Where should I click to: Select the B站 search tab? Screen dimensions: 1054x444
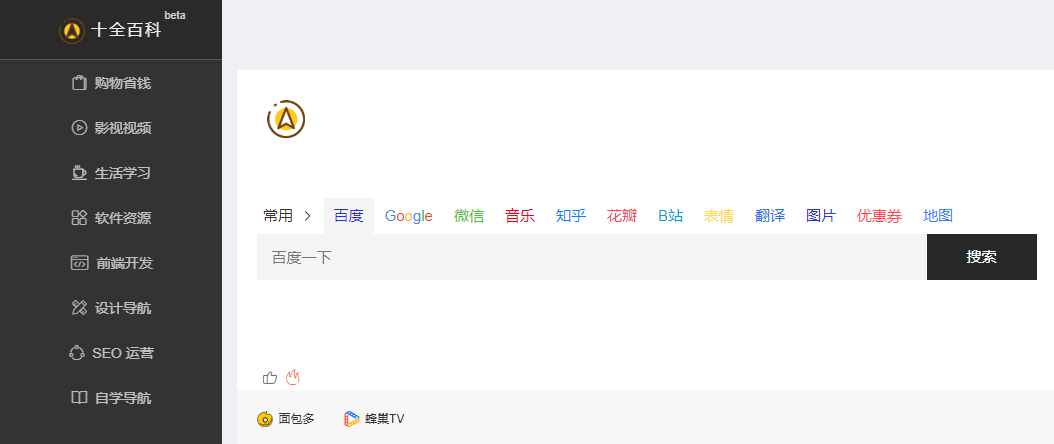click(x=670, y=216)
